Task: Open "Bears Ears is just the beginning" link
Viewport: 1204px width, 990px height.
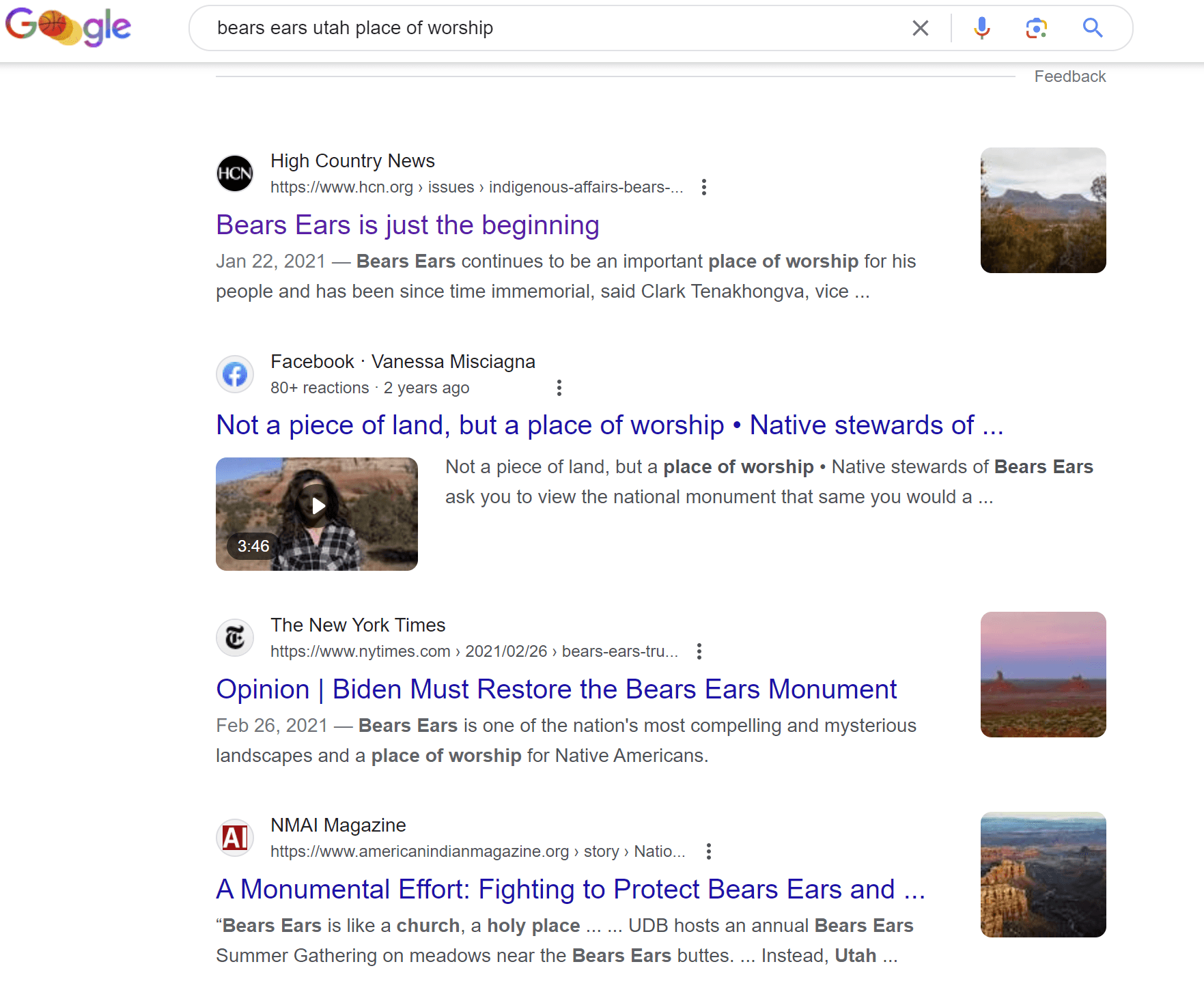Action: pyautogui.click(x=407, y=225)
